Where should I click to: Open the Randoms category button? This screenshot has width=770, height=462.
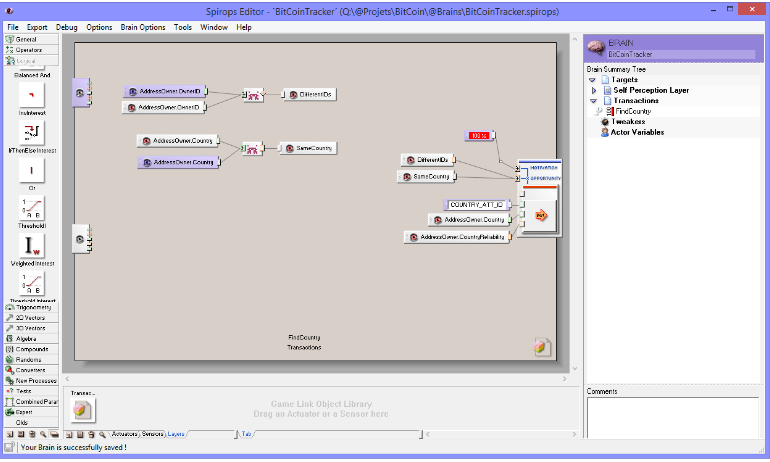pos(31,360)
